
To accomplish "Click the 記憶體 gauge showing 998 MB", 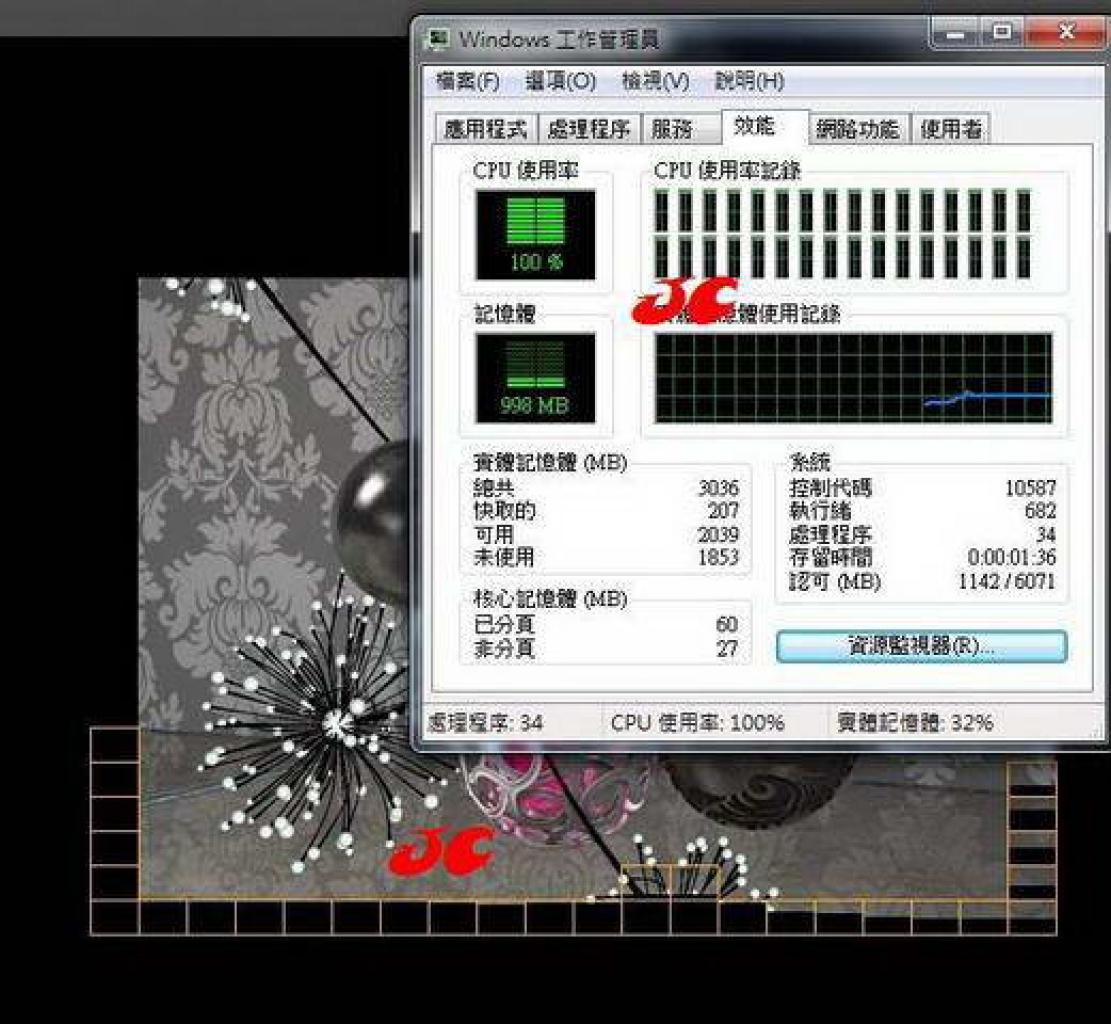I will pos(536,378).
